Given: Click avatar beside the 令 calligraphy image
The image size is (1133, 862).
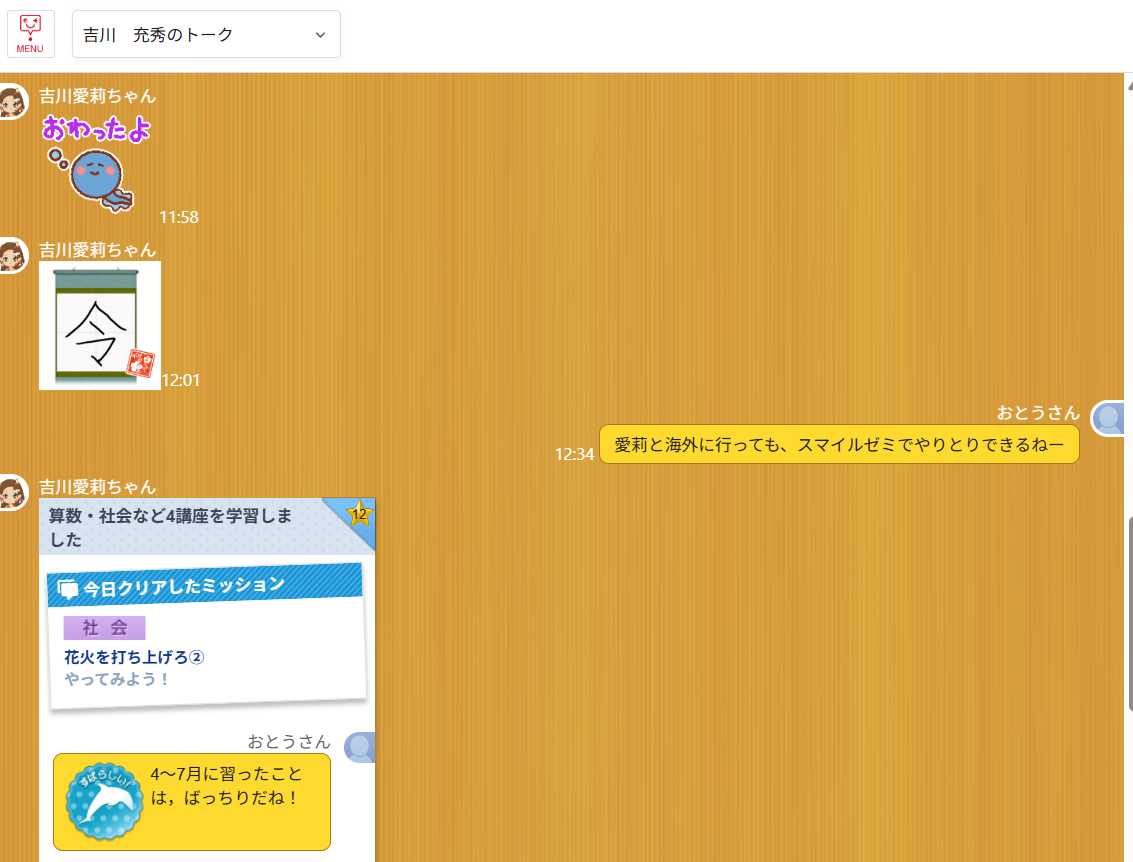Looking at the screenshot, I should pyautogui.click(x=13, y=256).
